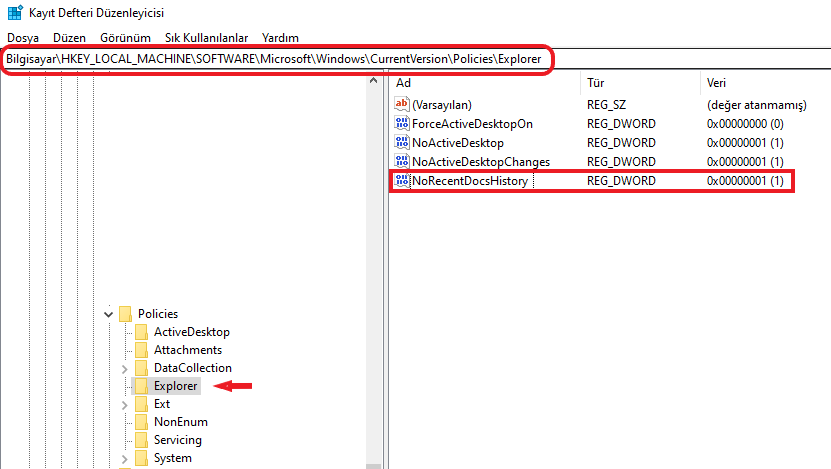Click the (Varsayılan) string value icon
Image resolution: width=831 pixels, height=469 pixels.
tap(402, 105)
